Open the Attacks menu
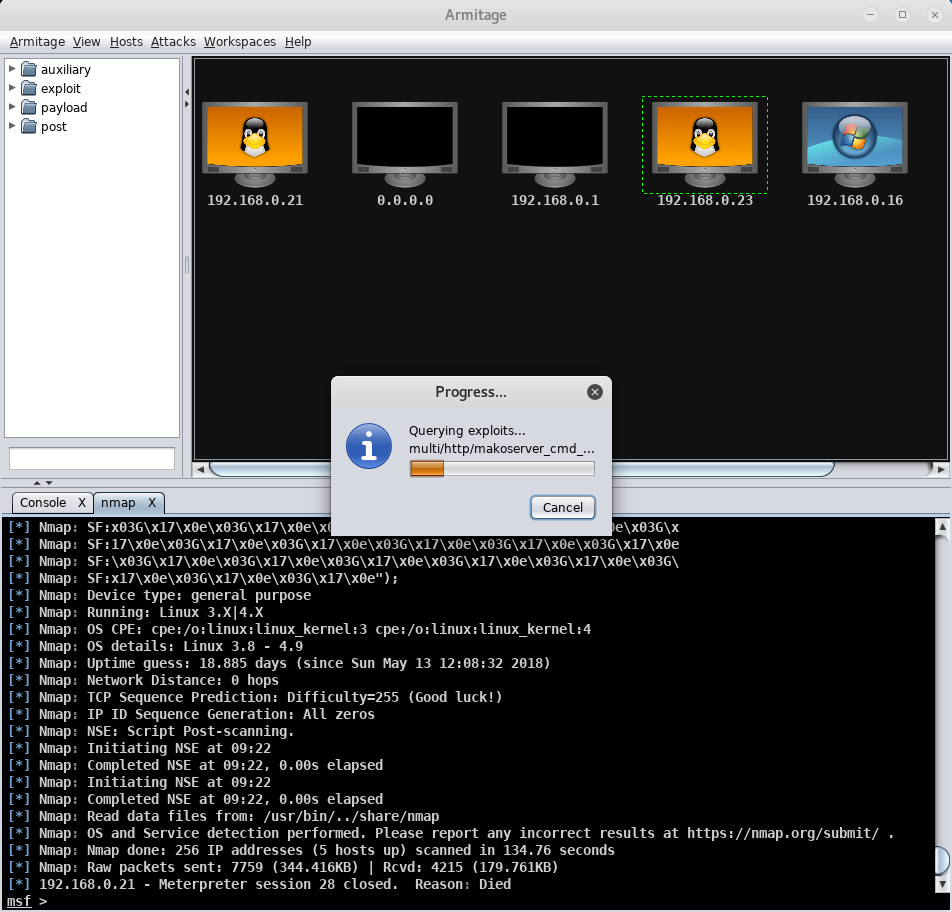Screen dimensions: 952x912 click(173, 42)
